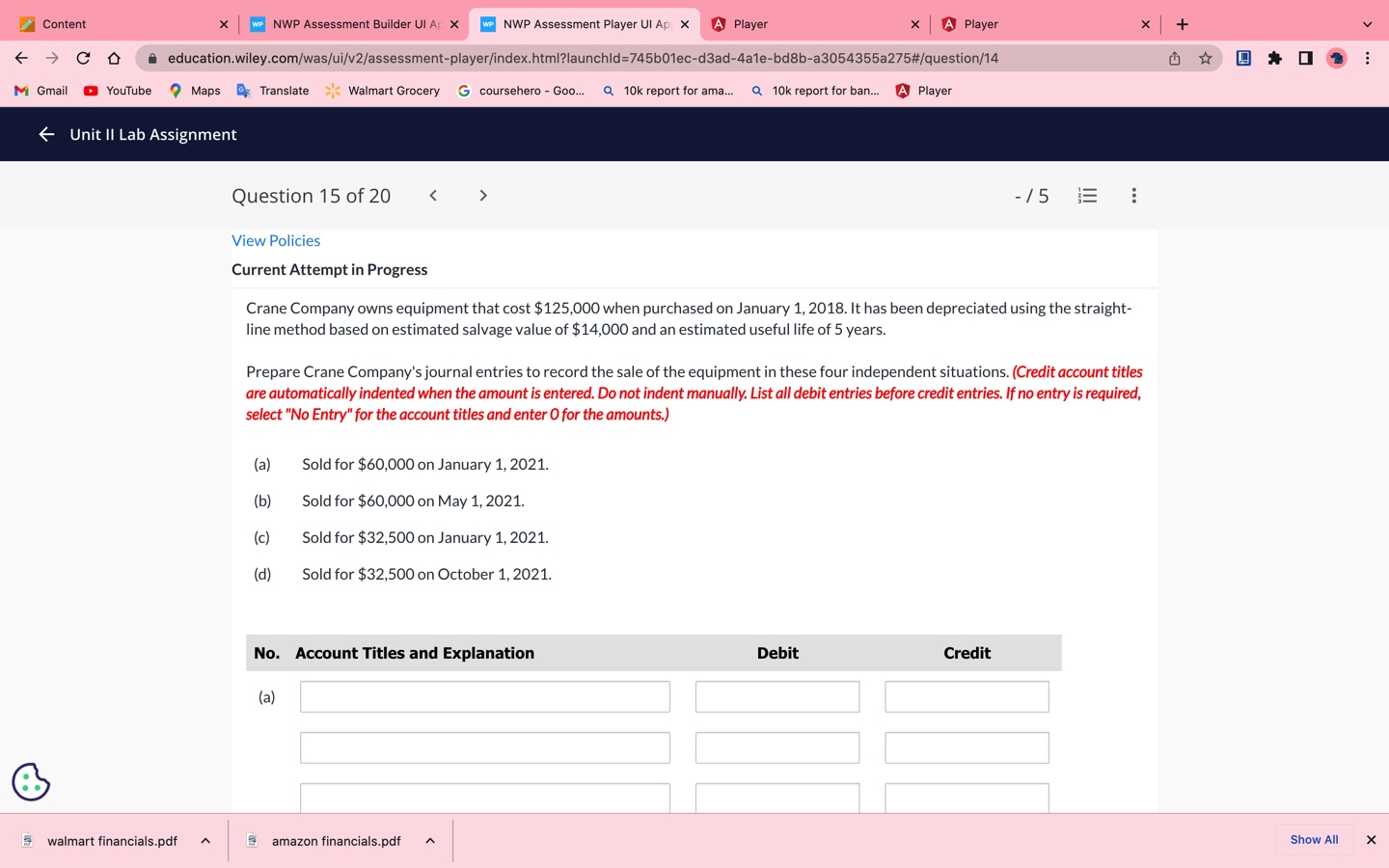Expand walmart financials.pdf download options
This screenshot has width=1389, height=868.
tap(204, 840)
